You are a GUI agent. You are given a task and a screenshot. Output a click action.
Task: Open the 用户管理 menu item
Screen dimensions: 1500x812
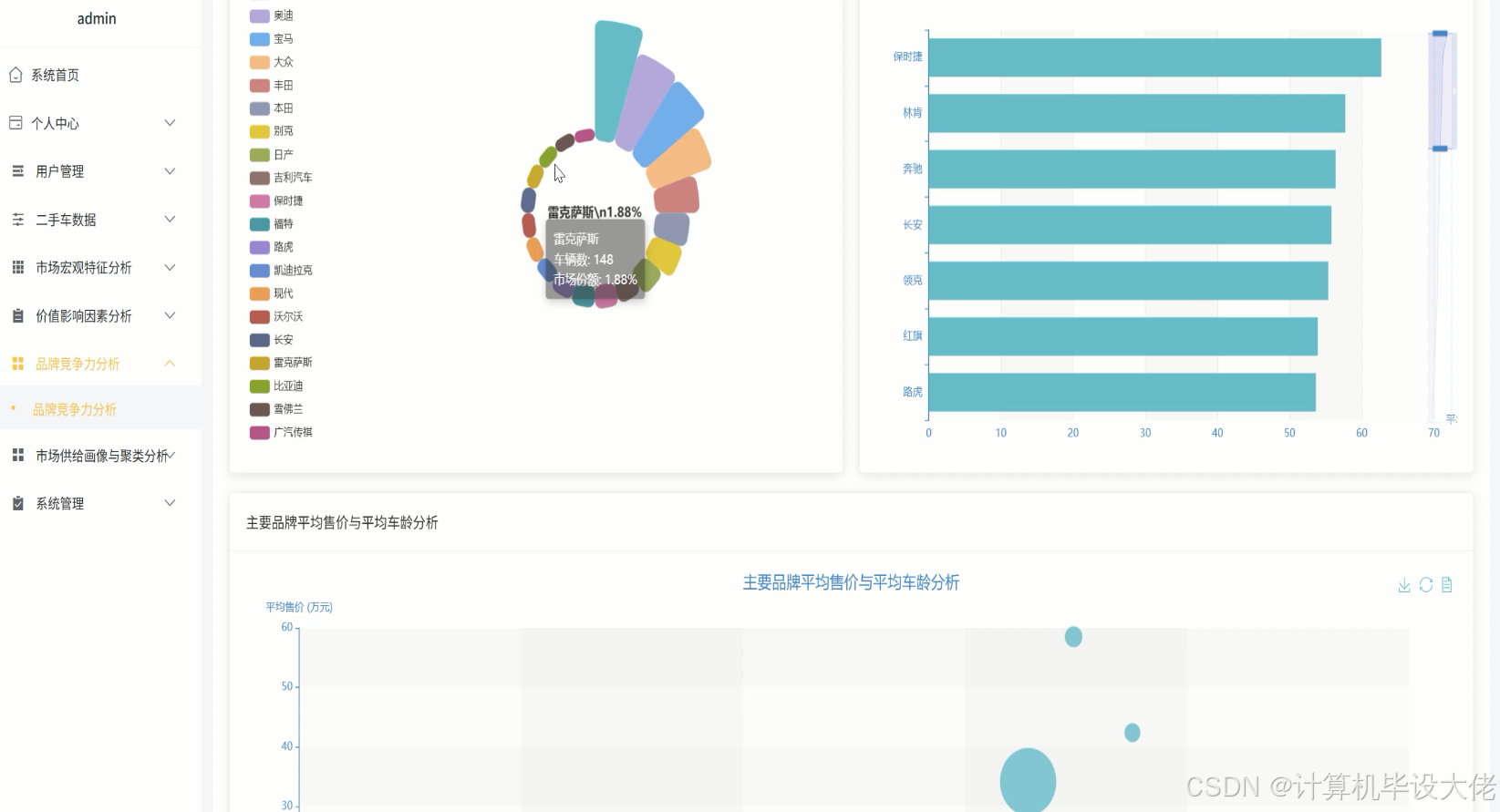[100, 171]
